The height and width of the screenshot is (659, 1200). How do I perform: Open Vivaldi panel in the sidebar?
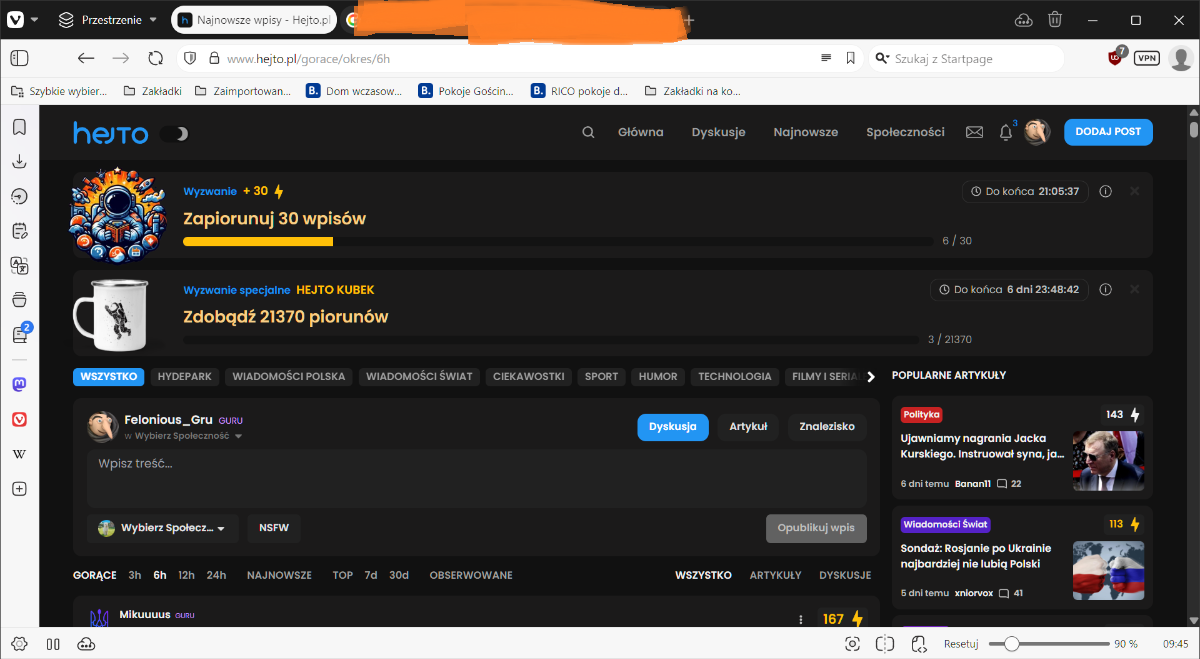point(19,419)
